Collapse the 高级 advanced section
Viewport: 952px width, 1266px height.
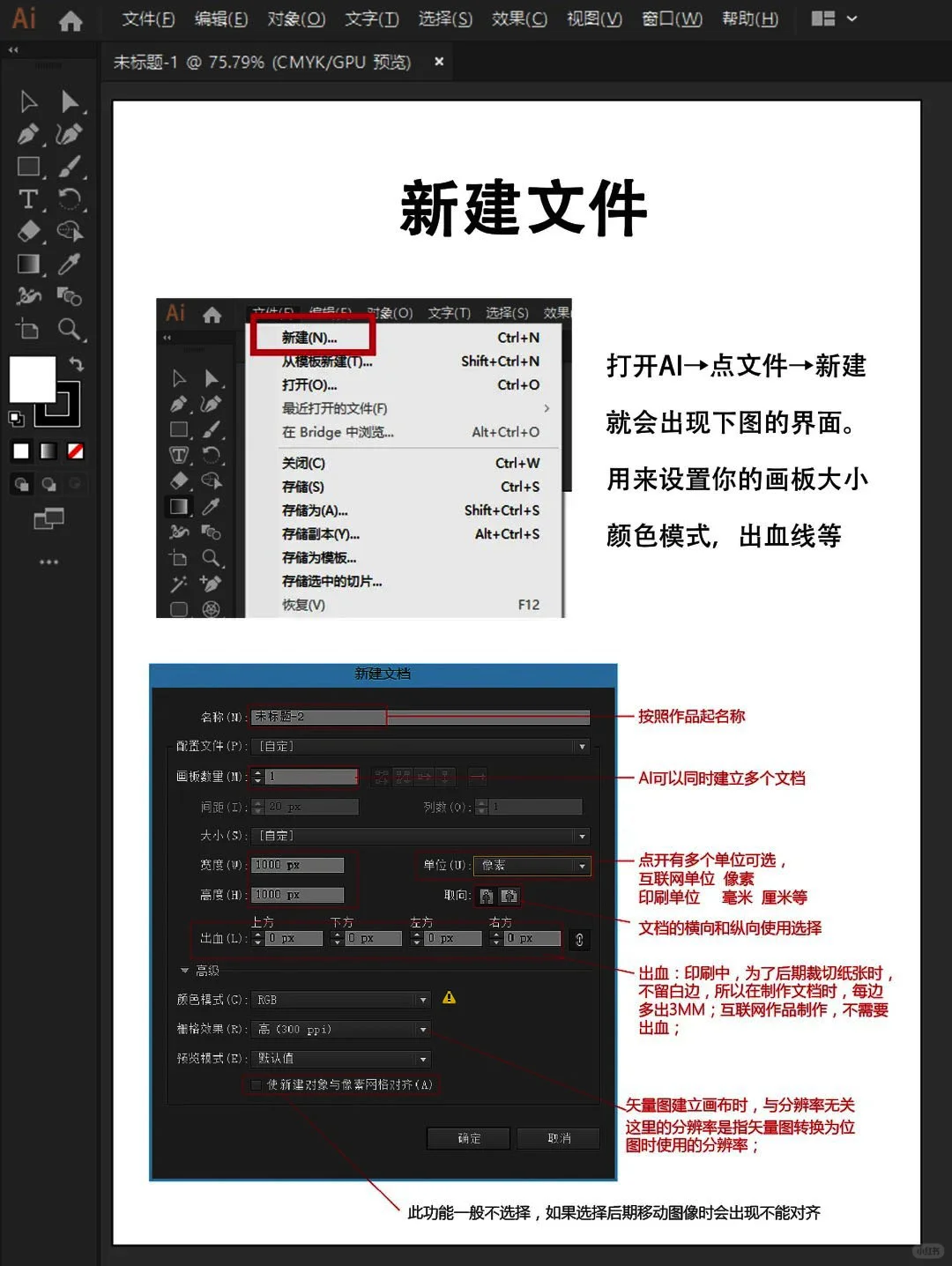(x=184, y=970)
